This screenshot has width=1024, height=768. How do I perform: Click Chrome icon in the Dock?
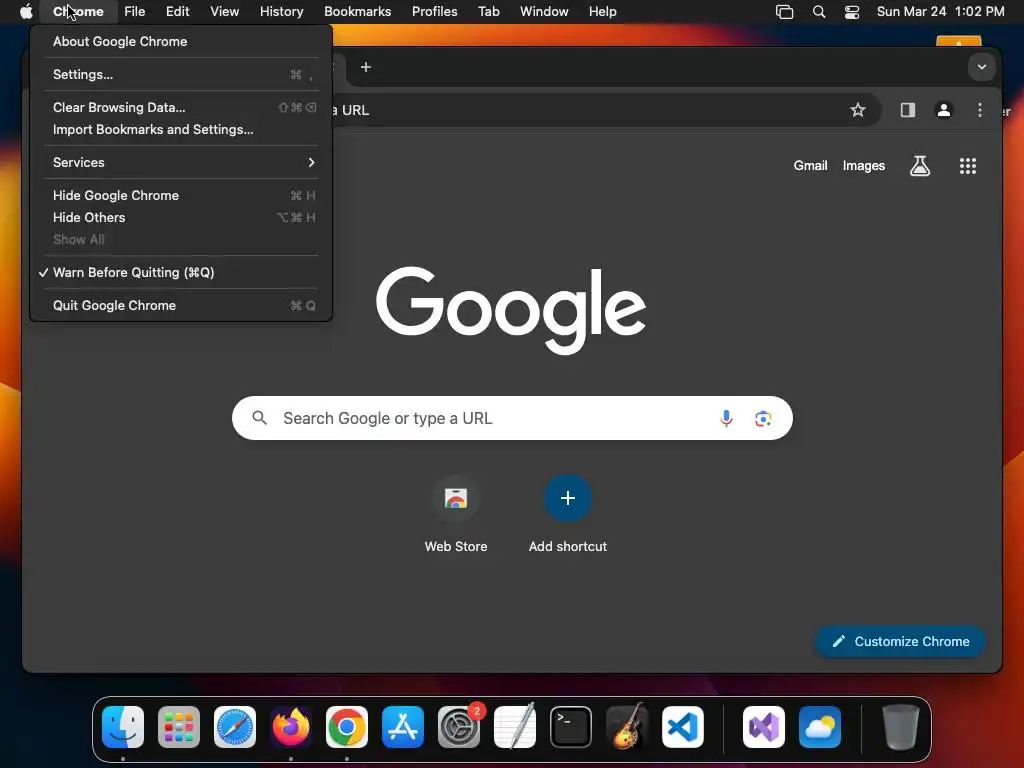click(347, 726)
